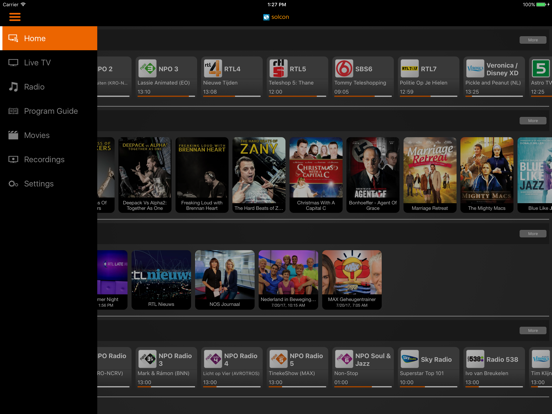Select 'TinekeShow (MAX)' radio show
Screen dimensions: 552x414
tap(292, 373)
